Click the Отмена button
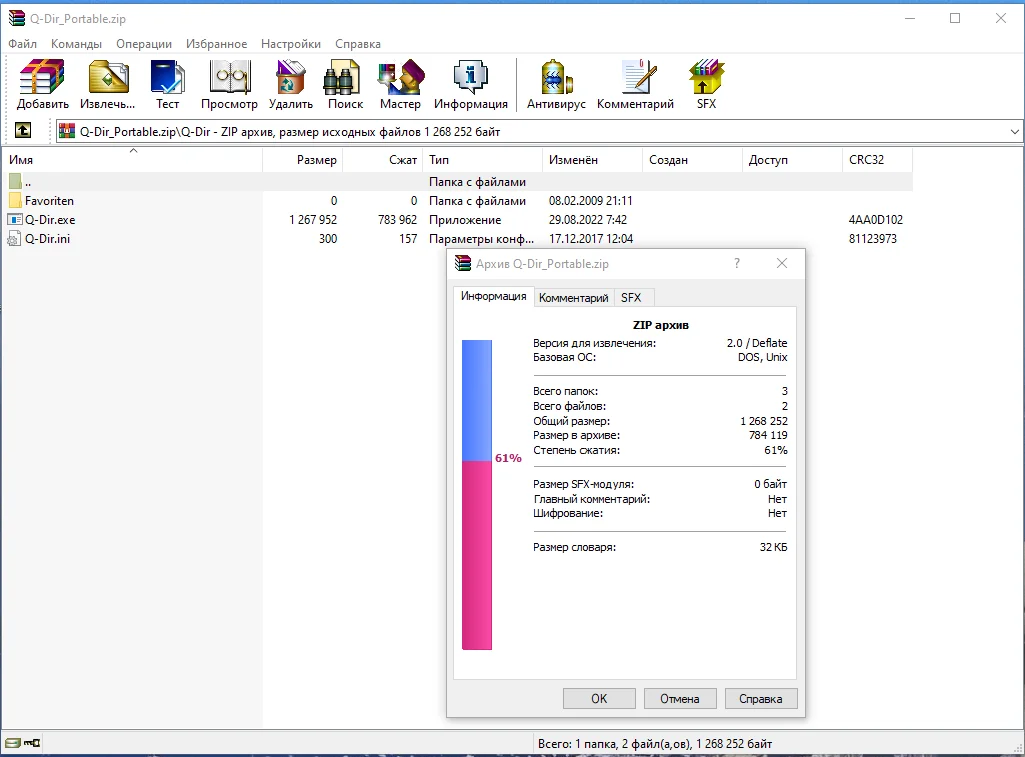Image resolution: width=1025 pixels, height=757 pixels. tap(680, 698)
